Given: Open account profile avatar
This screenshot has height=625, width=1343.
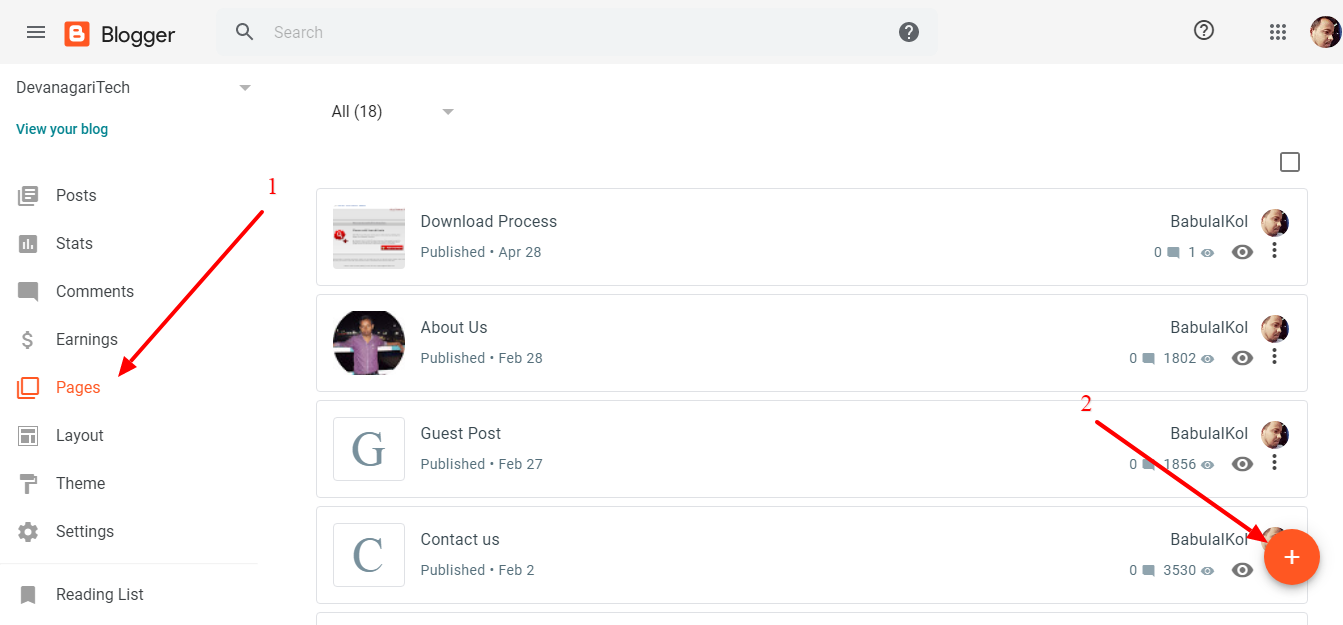Looking at the screenshot, I should (1325, 32).
